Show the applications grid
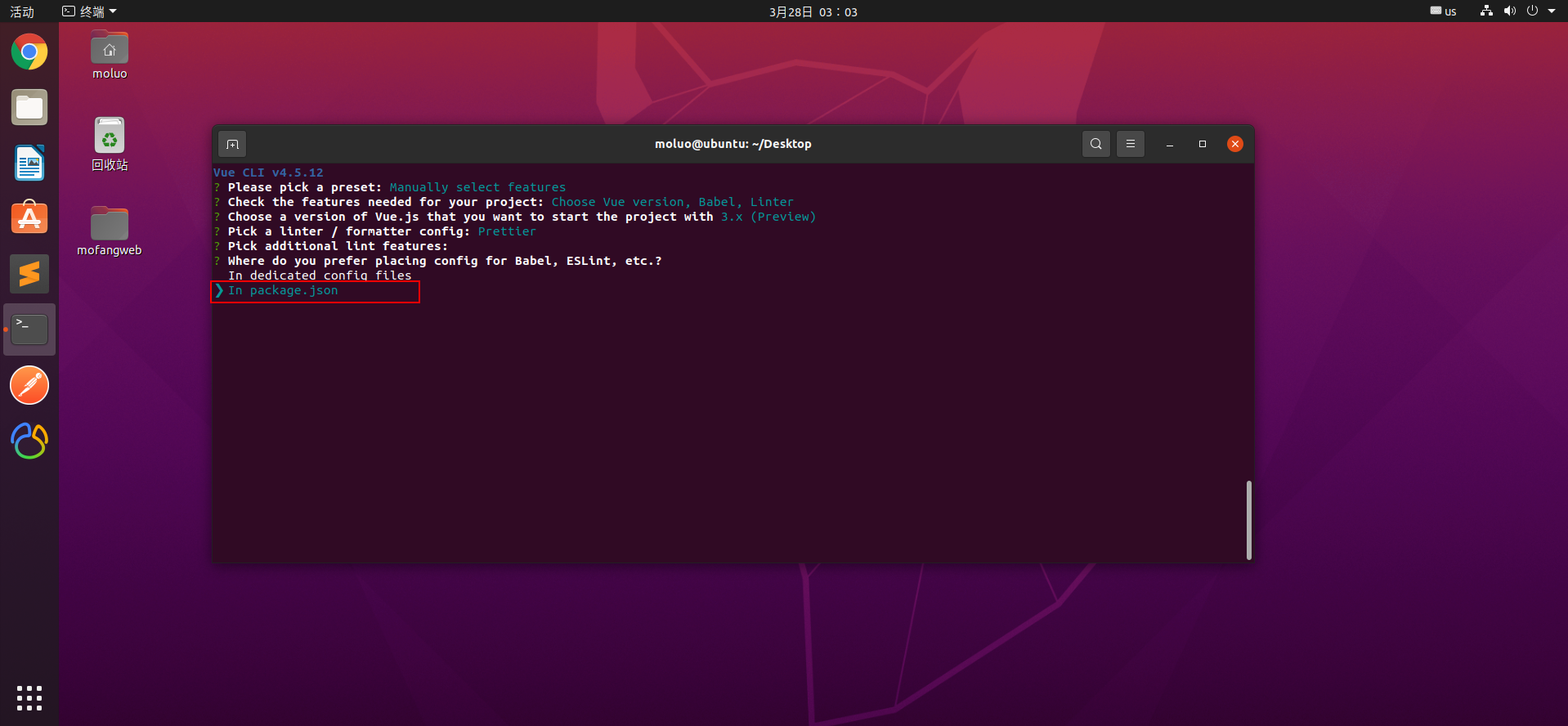The height and width of the screenshot is (726, 1568). pyautogui.click(x=29, y=697)
